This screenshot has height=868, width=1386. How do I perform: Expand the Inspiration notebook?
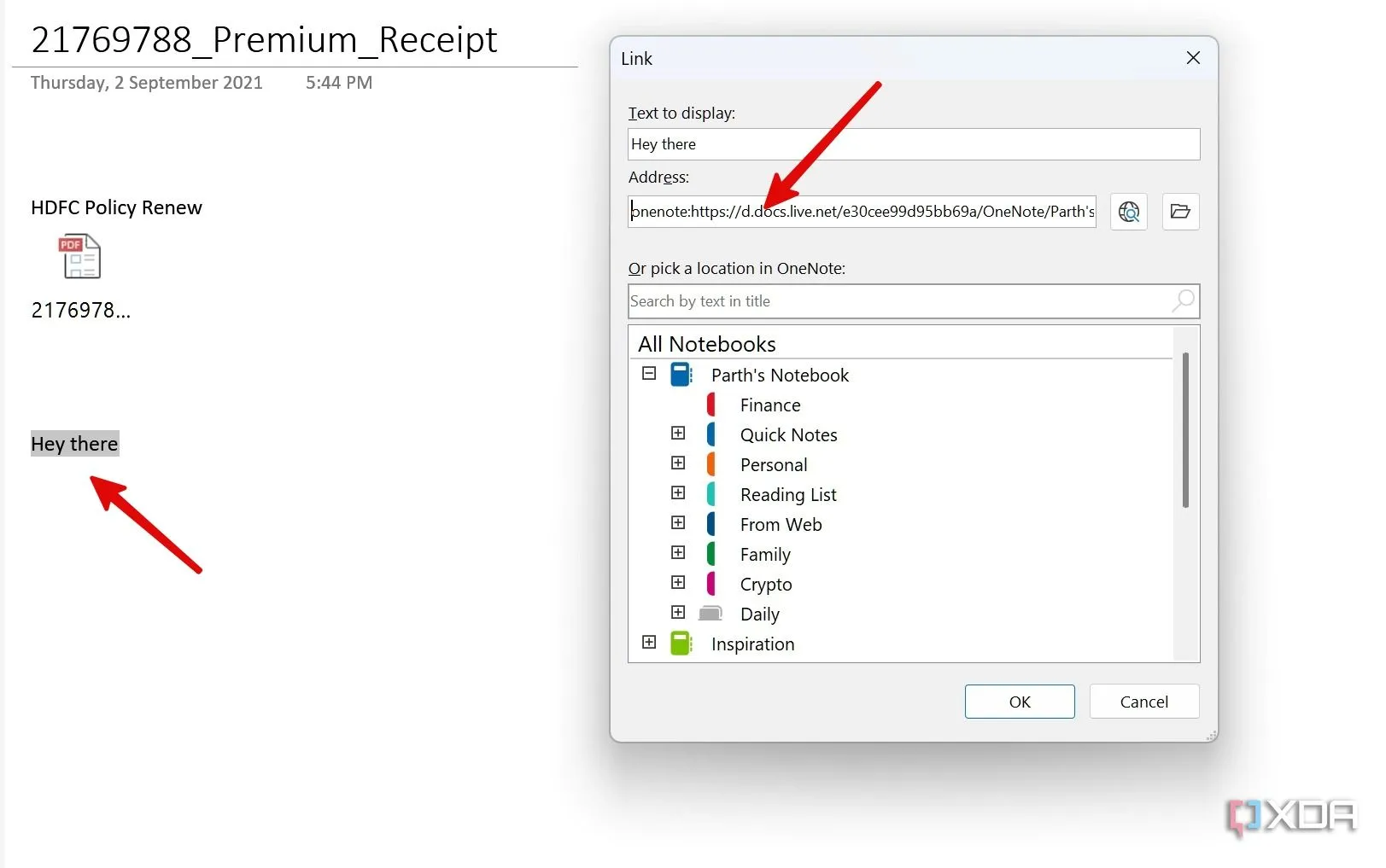click(x=649, y=643)
